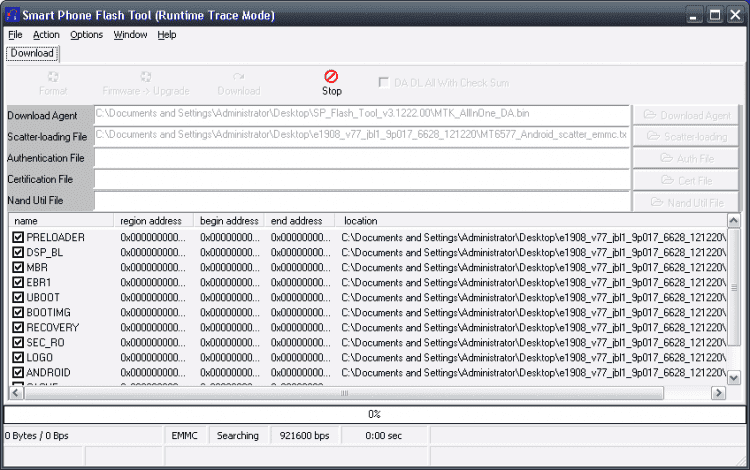Close the Flash Tool window
Image resolution: width=750 pixels, height=470 pixels.
(x=735, y=15)
